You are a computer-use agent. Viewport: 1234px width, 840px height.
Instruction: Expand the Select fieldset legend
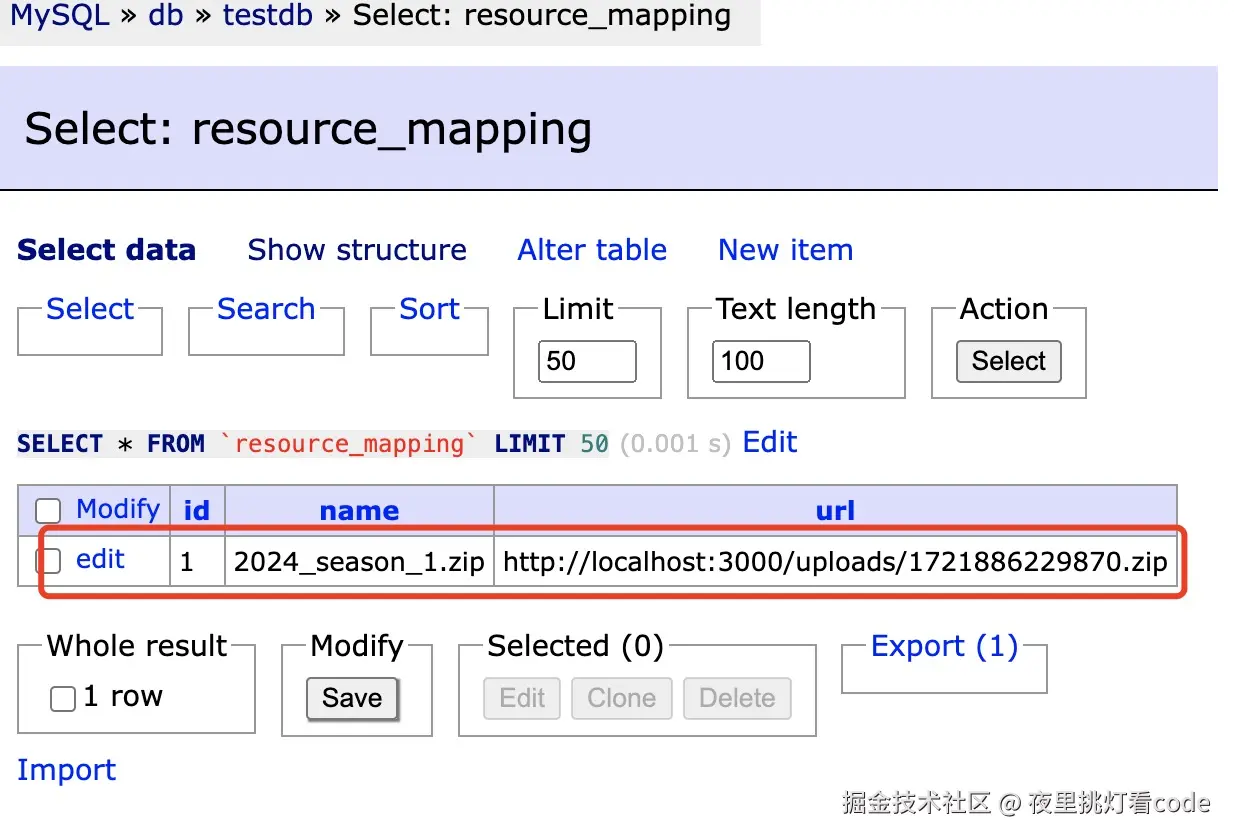click(x=90, y=309)
